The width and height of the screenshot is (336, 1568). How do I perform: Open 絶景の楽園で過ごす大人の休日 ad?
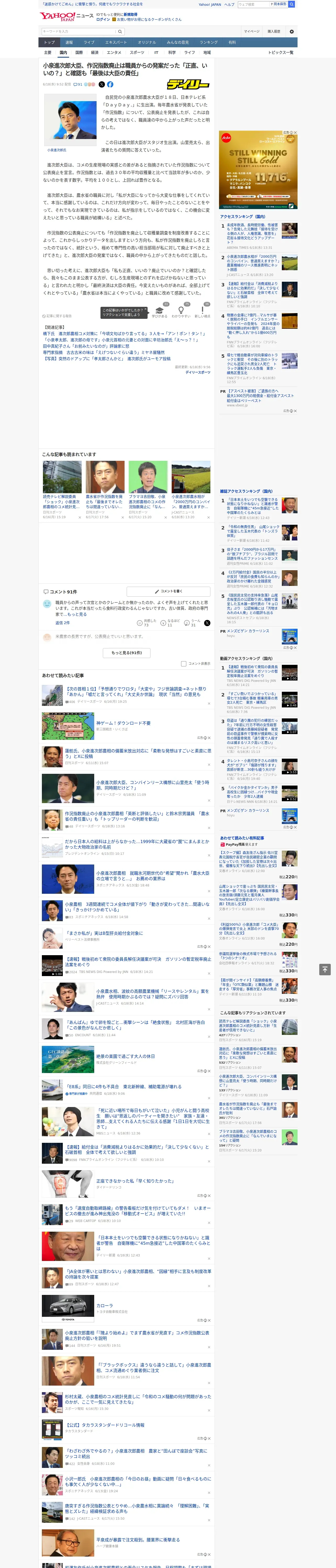[125, 1056]
